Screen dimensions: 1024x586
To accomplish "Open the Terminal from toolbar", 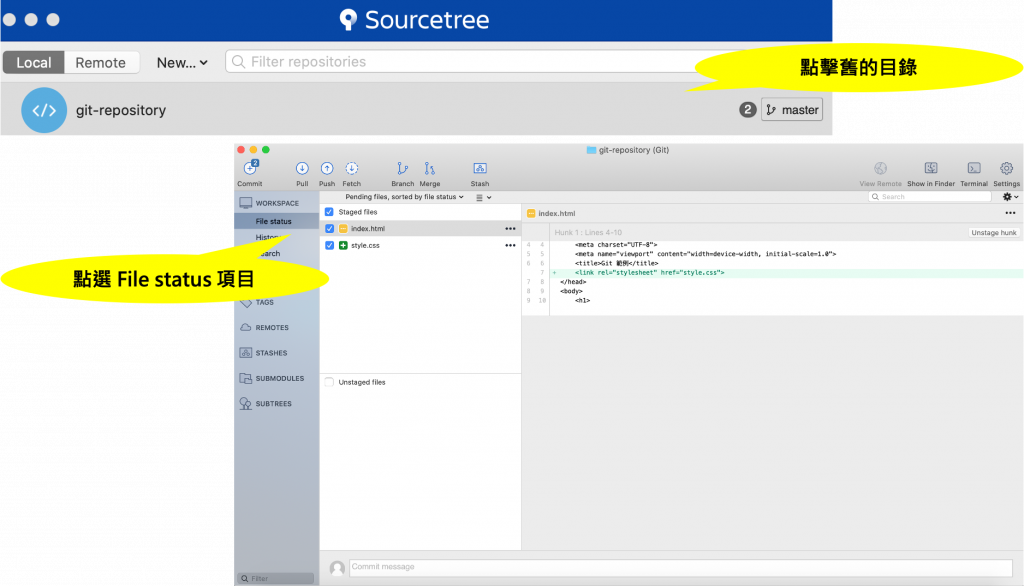I will pyautogui.click(x=974, y=169).
